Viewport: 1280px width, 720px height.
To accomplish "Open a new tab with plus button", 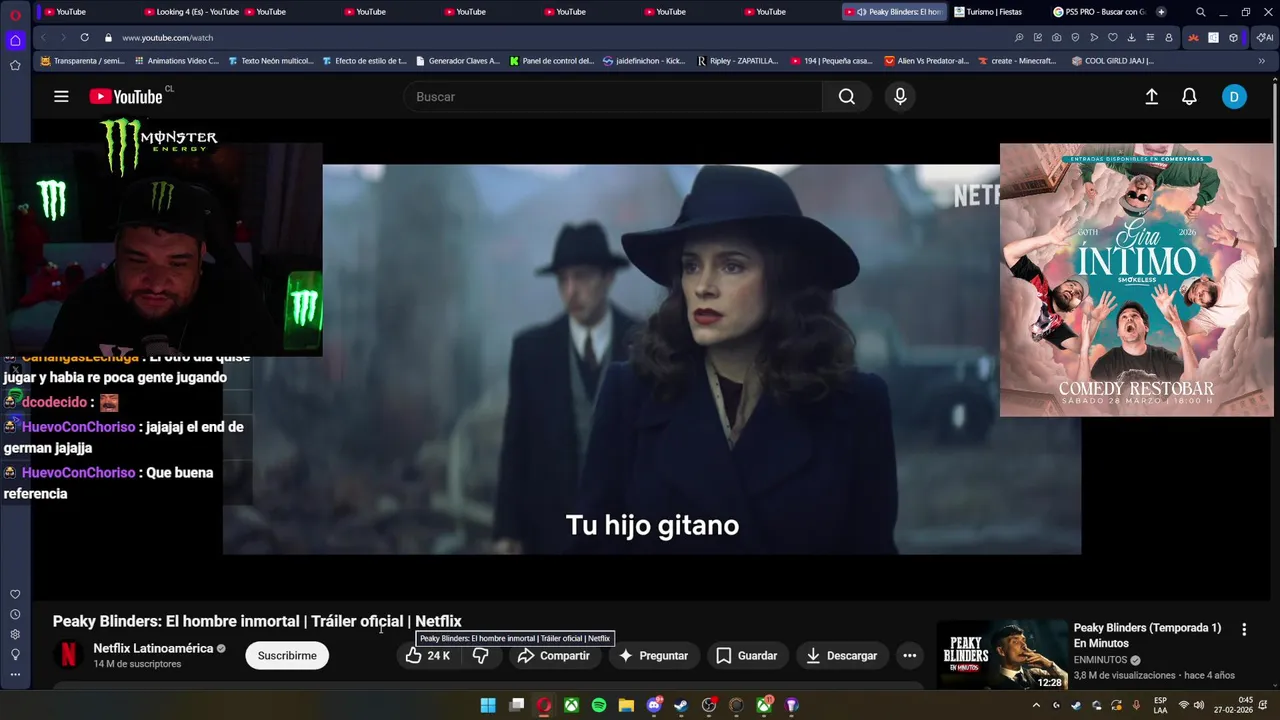I will tap(1161, 12).
